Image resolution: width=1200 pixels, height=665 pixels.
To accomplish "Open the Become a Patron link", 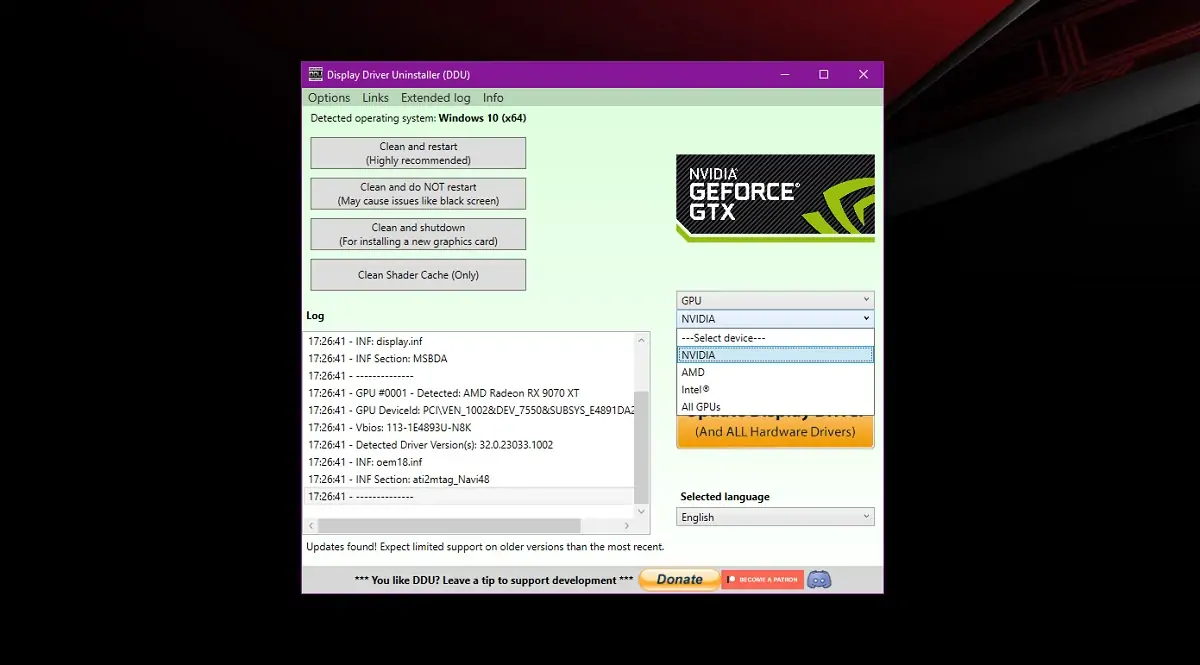I will click(x=762, y=579).
